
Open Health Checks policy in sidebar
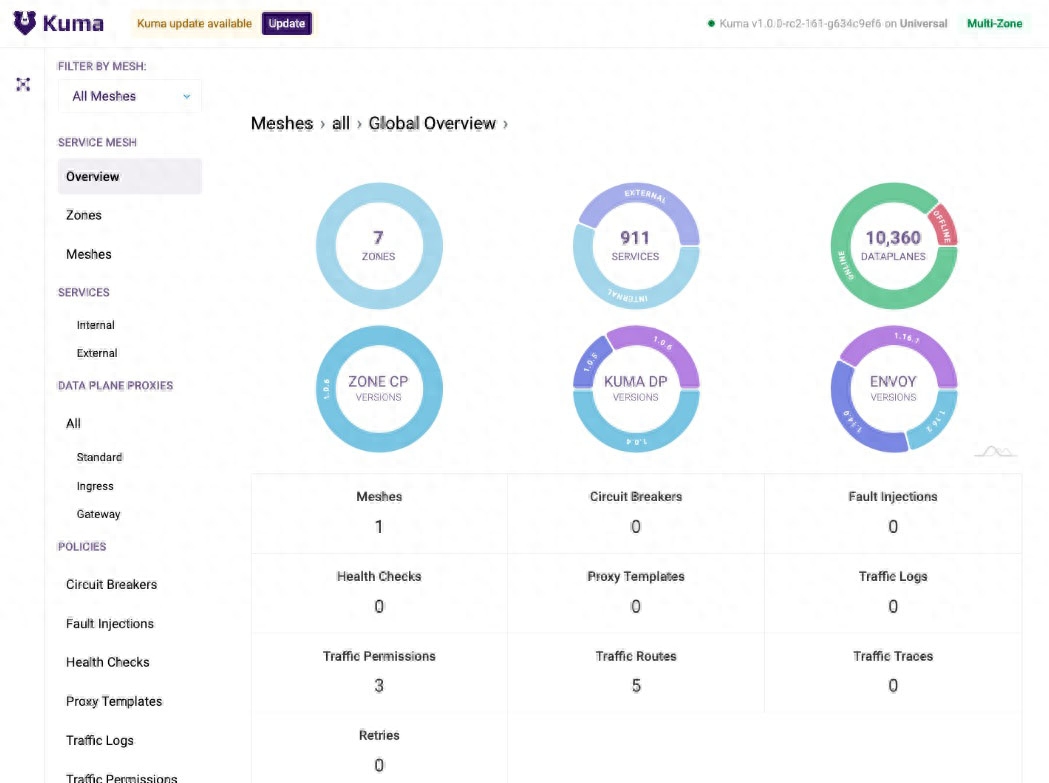click(108, 663)
